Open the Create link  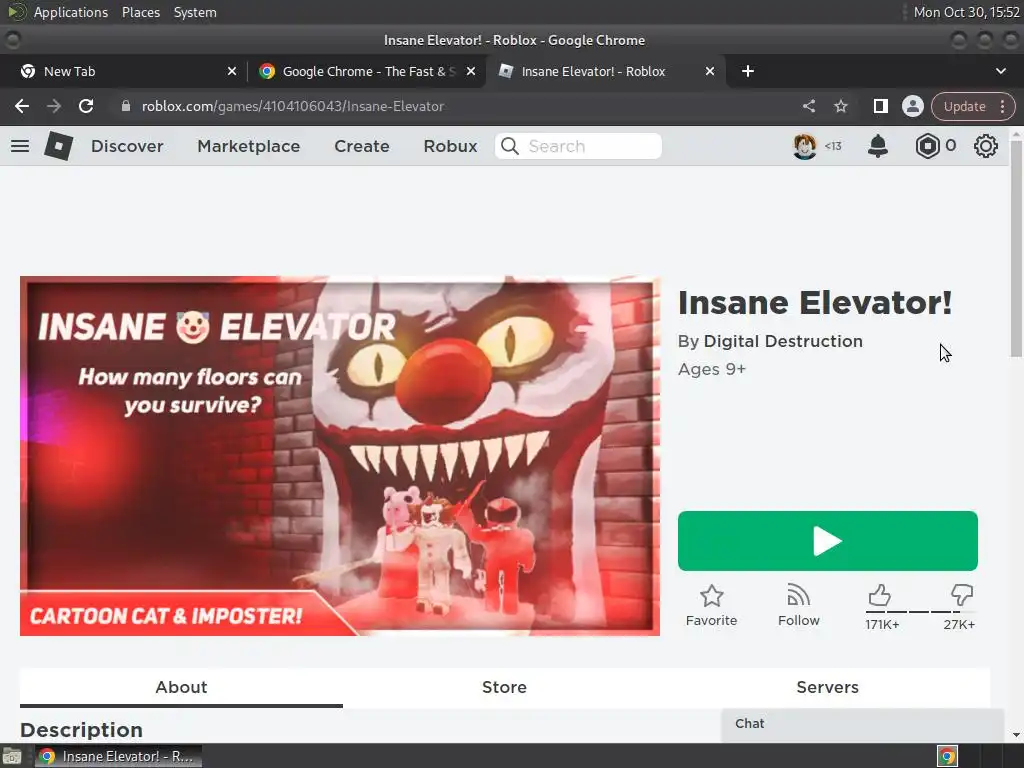tap(362, 146)
